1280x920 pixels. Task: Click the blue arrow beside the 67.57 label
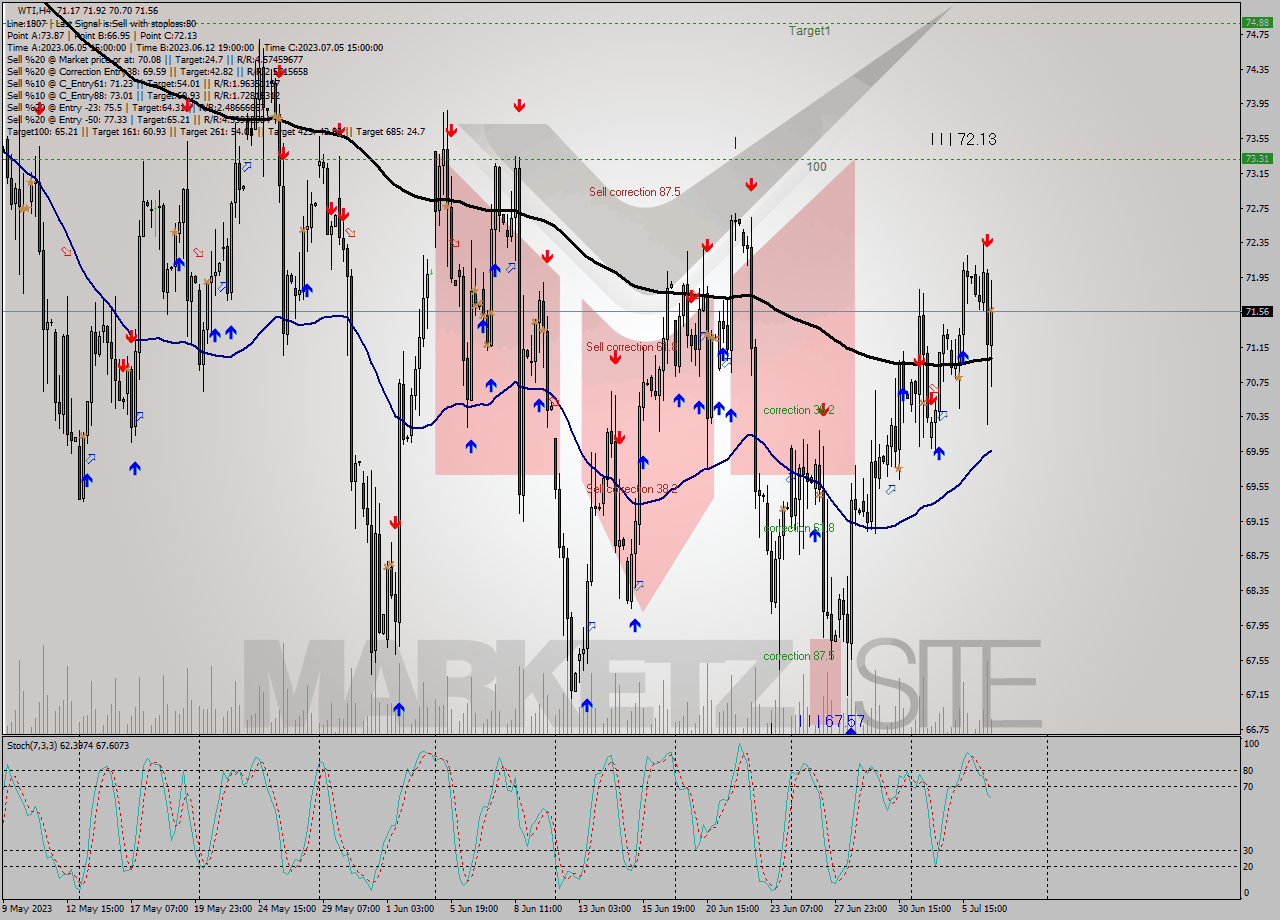[x=850, y=731]
